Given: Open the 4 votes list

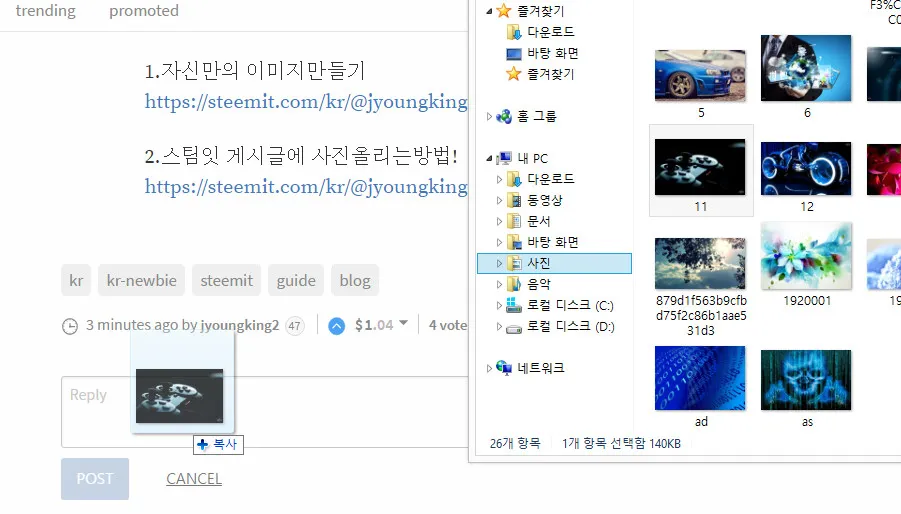Looking at the screenshot, I should [x=448, y=325].
